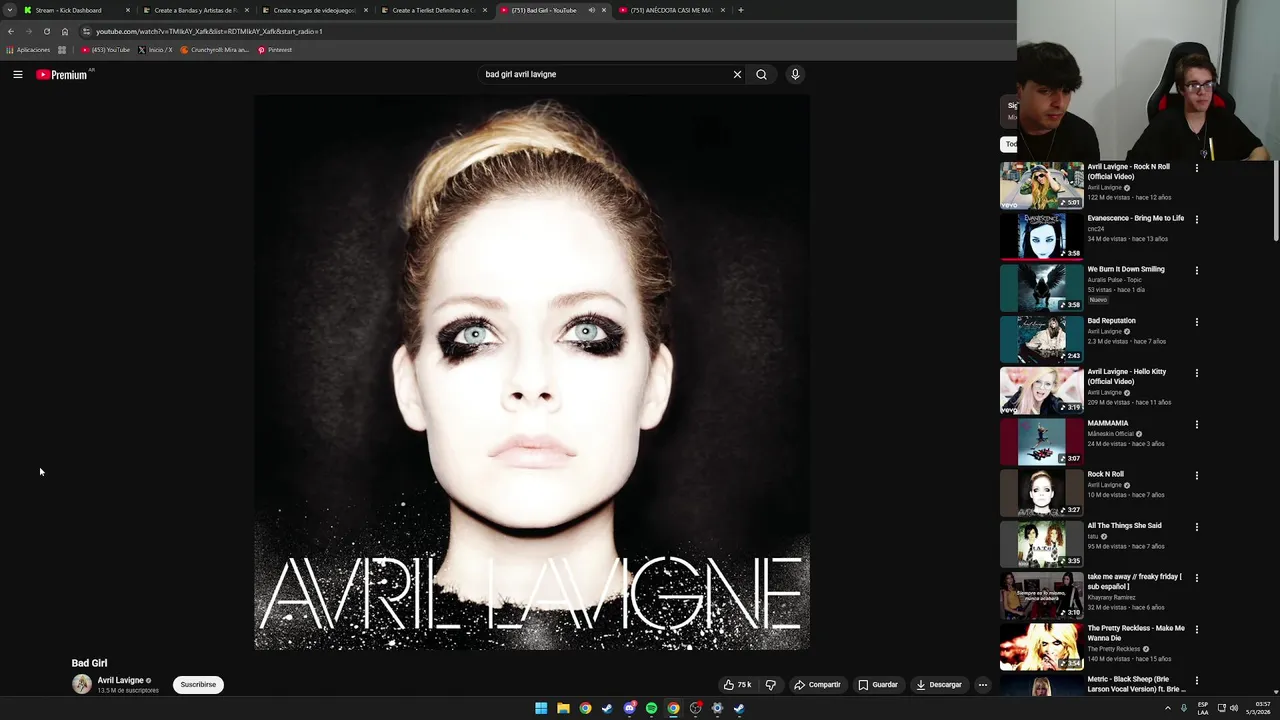
Task: Open Metric Black Sheep video title
Action: point(1136,684)
